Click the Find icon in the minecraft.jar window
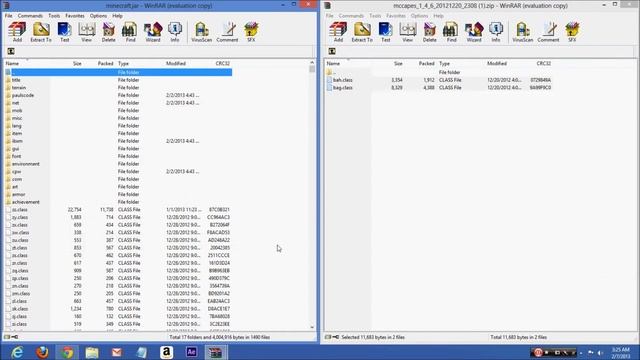This screenshot has width=640, height=360. point(130,32)
